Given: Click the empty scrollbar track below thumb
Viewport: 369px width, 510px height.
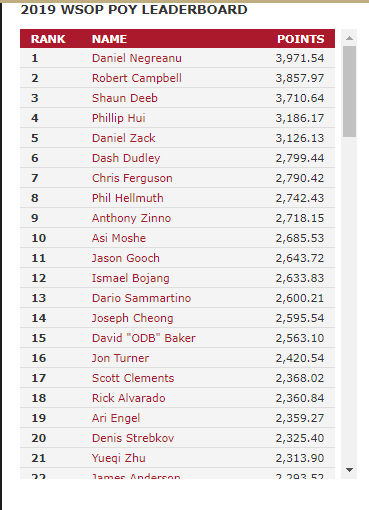Looking at the screenshot, I should [349, 299].
